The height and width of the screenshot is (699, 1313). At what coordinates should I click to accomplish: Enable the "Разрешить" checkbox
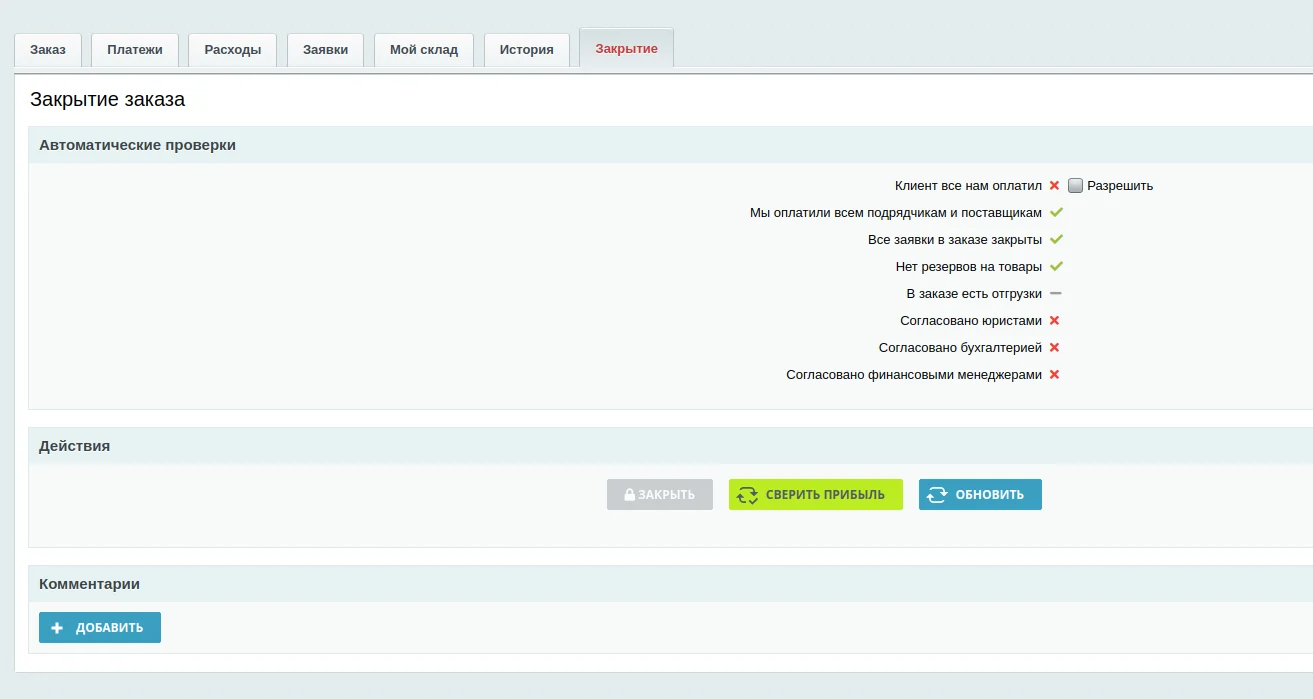tap(1075, 185)
